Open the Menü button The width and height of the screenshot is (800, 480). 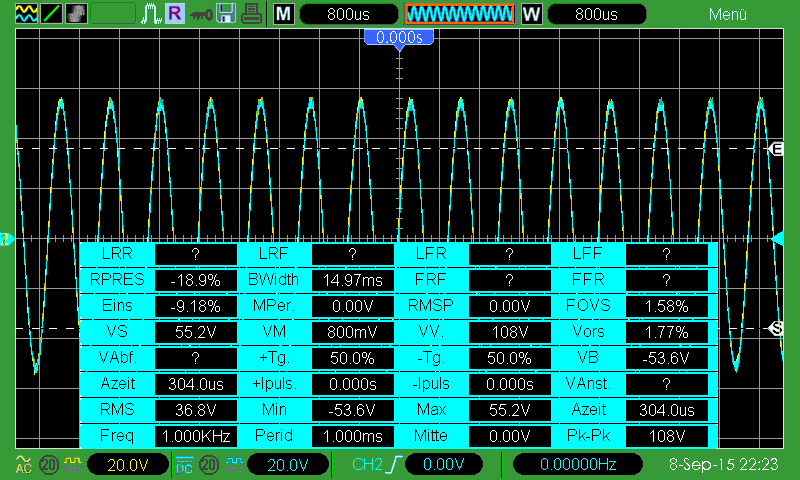coord(727,14)
